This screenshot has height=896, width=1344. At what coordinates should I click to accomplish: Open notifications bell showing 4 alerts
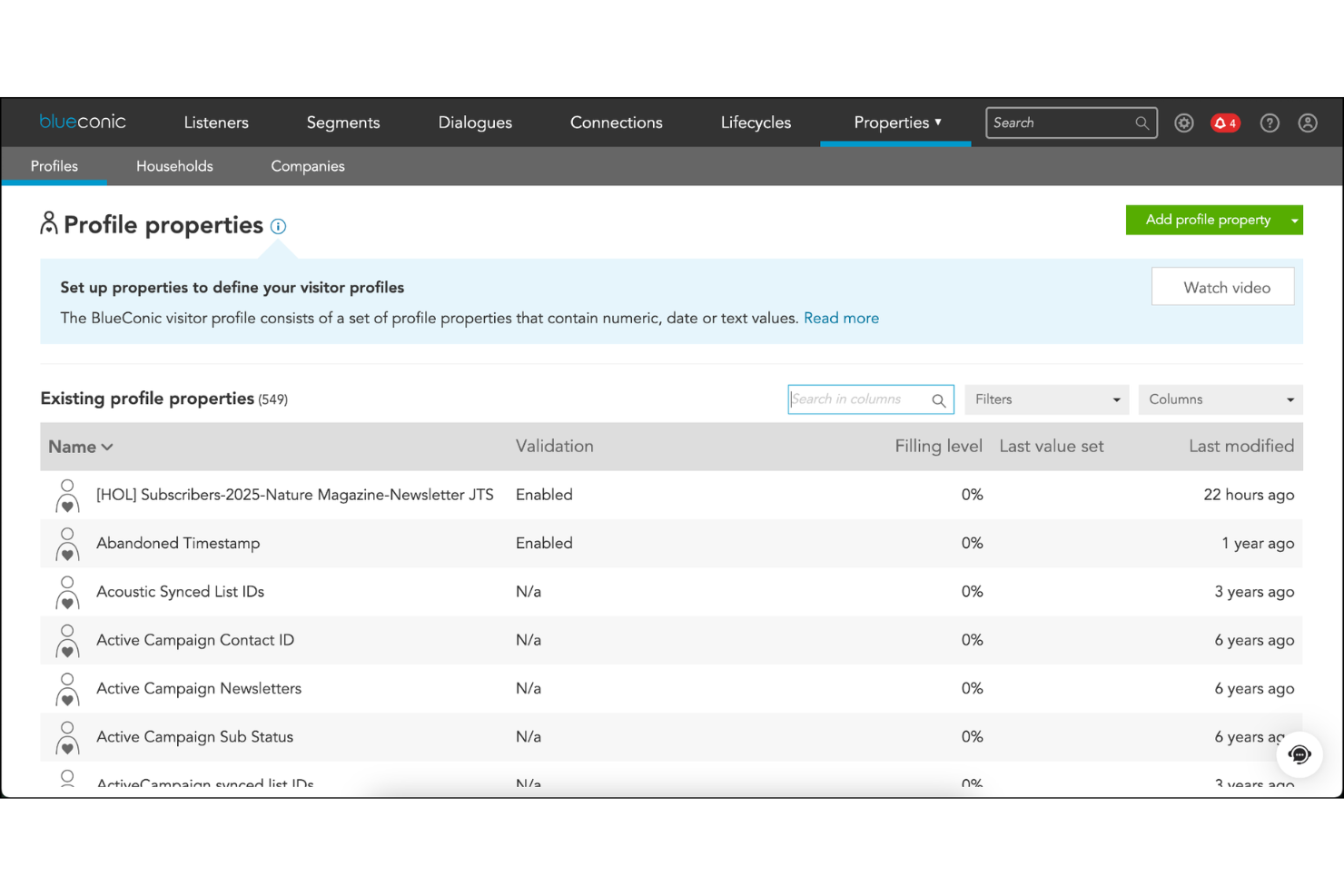coord(1225,123)
